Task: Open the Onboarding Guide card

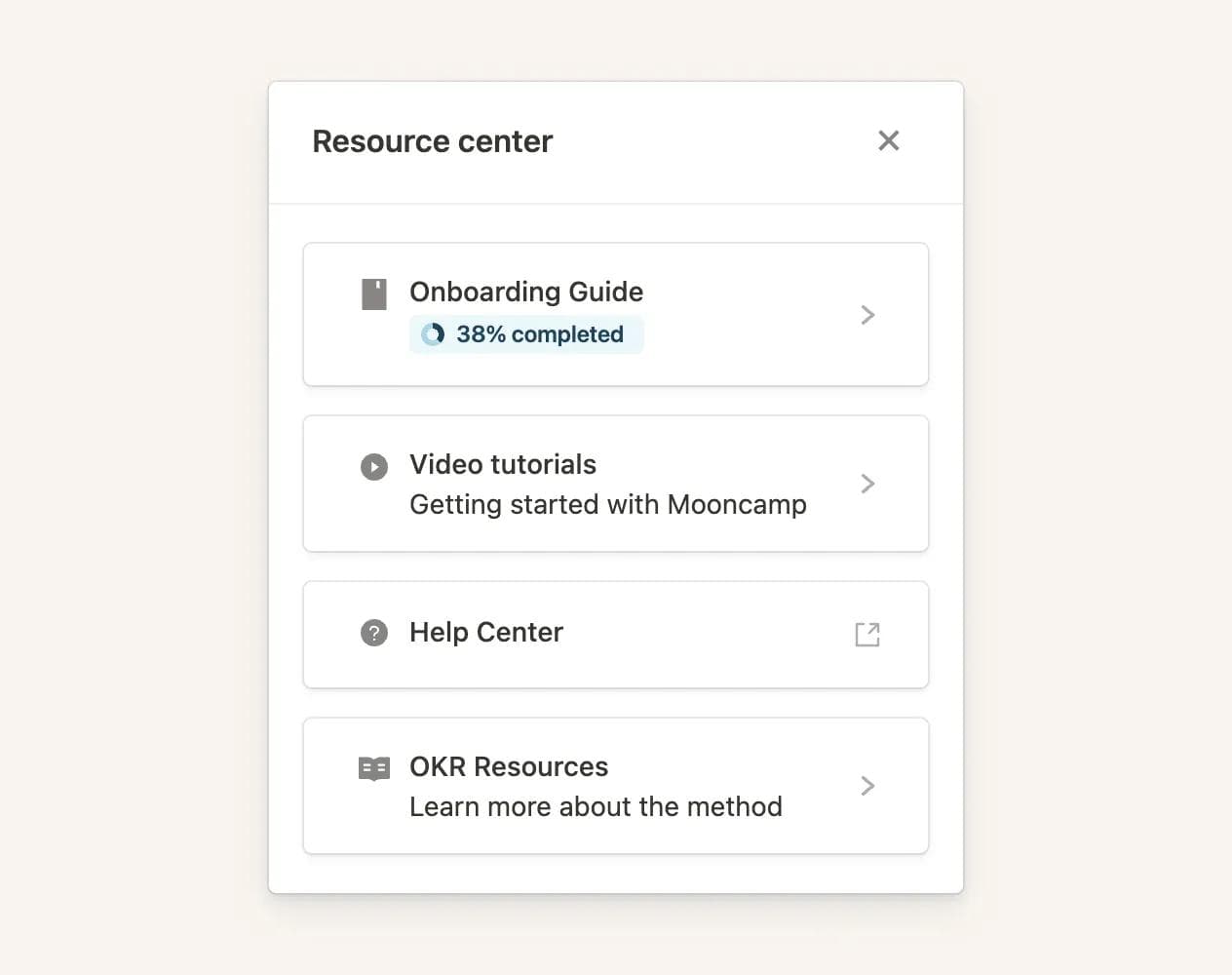Action: [616, 314]
